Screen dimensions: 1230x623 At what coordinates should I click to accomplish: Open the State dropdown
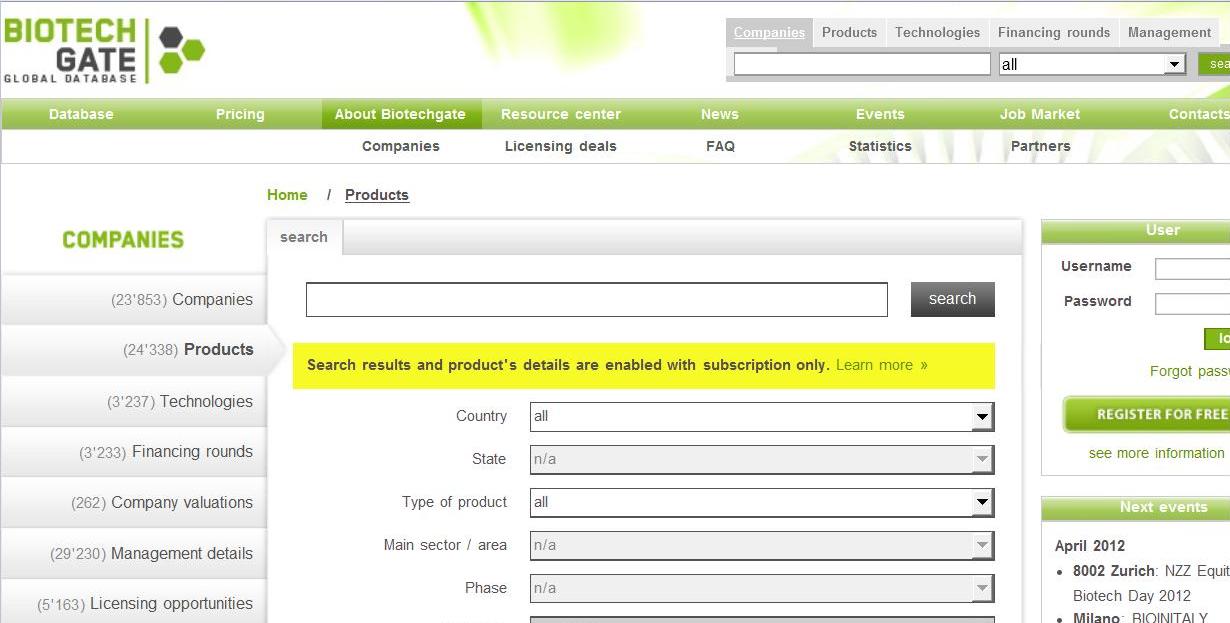(x=762, y=460)
